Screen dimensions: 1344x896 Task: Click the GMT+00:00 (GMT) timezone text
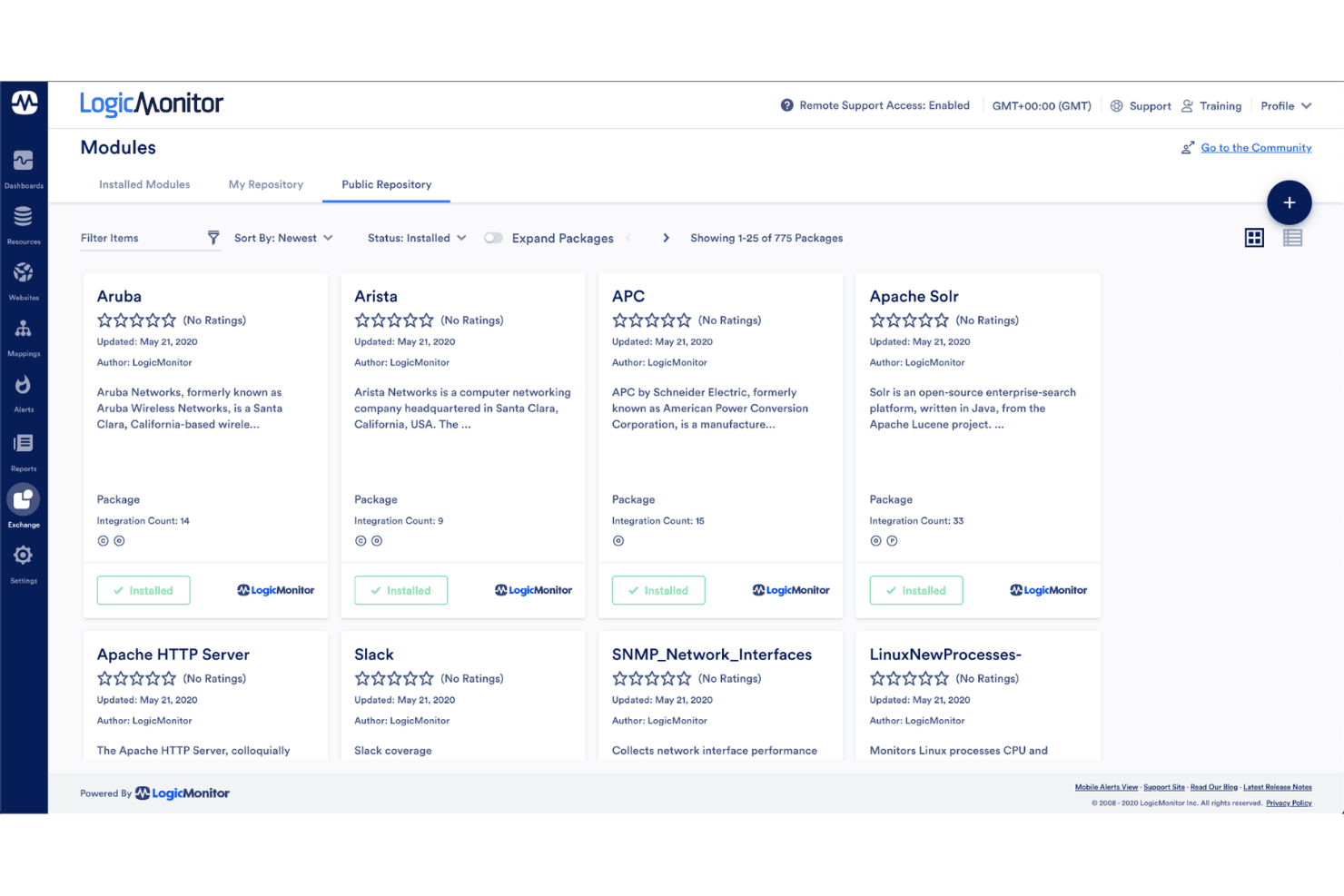pos(1042,106)
